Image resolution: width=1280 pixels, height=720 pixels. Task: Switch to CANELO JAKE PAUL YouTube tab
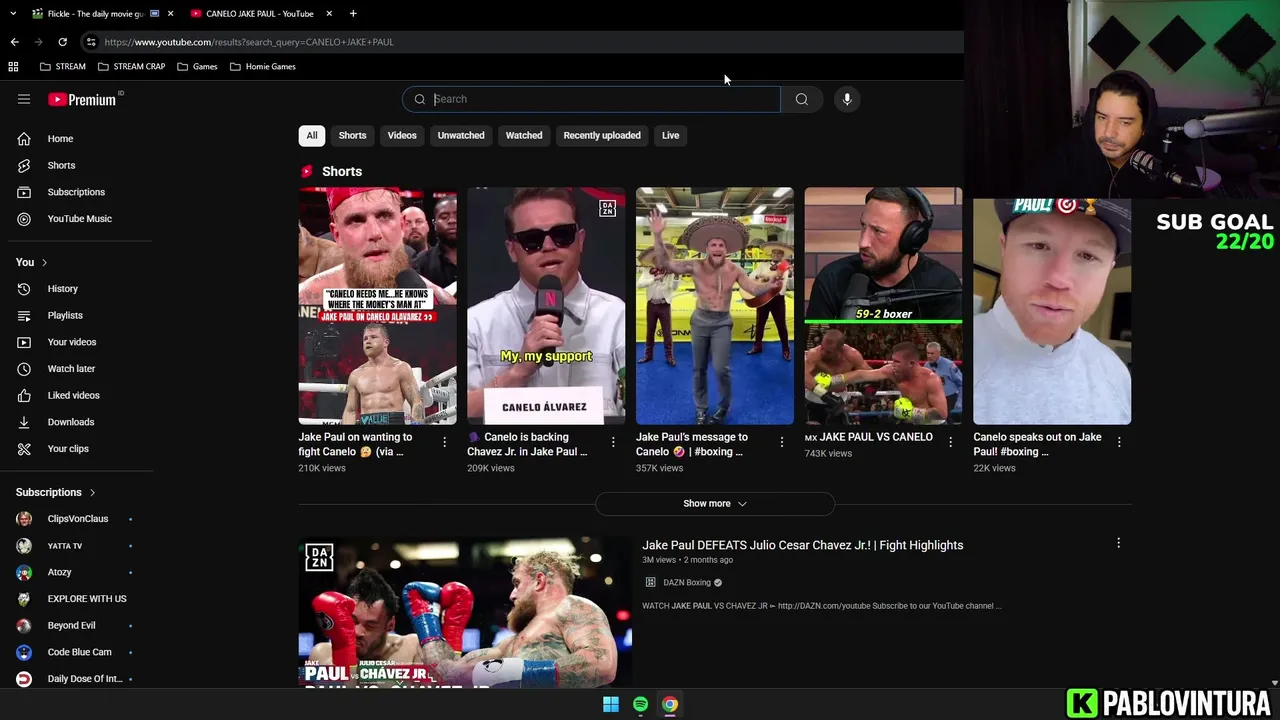(x=259, y=13)
